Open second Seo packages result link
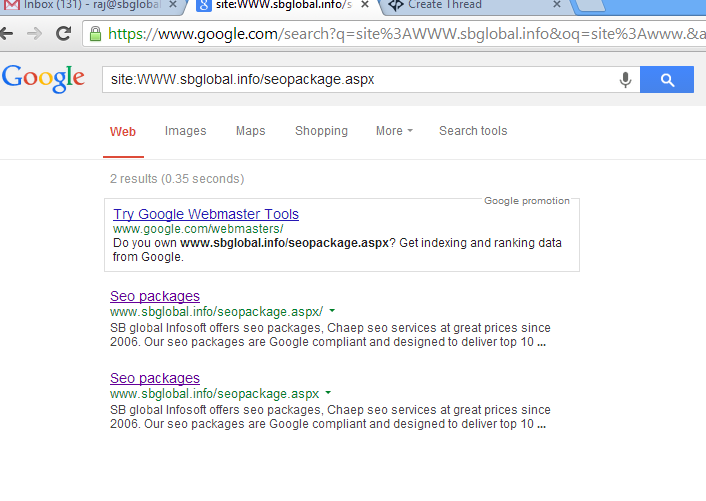Image resolution: width=706 pixels, height=501 pixels. pos(155,379)
